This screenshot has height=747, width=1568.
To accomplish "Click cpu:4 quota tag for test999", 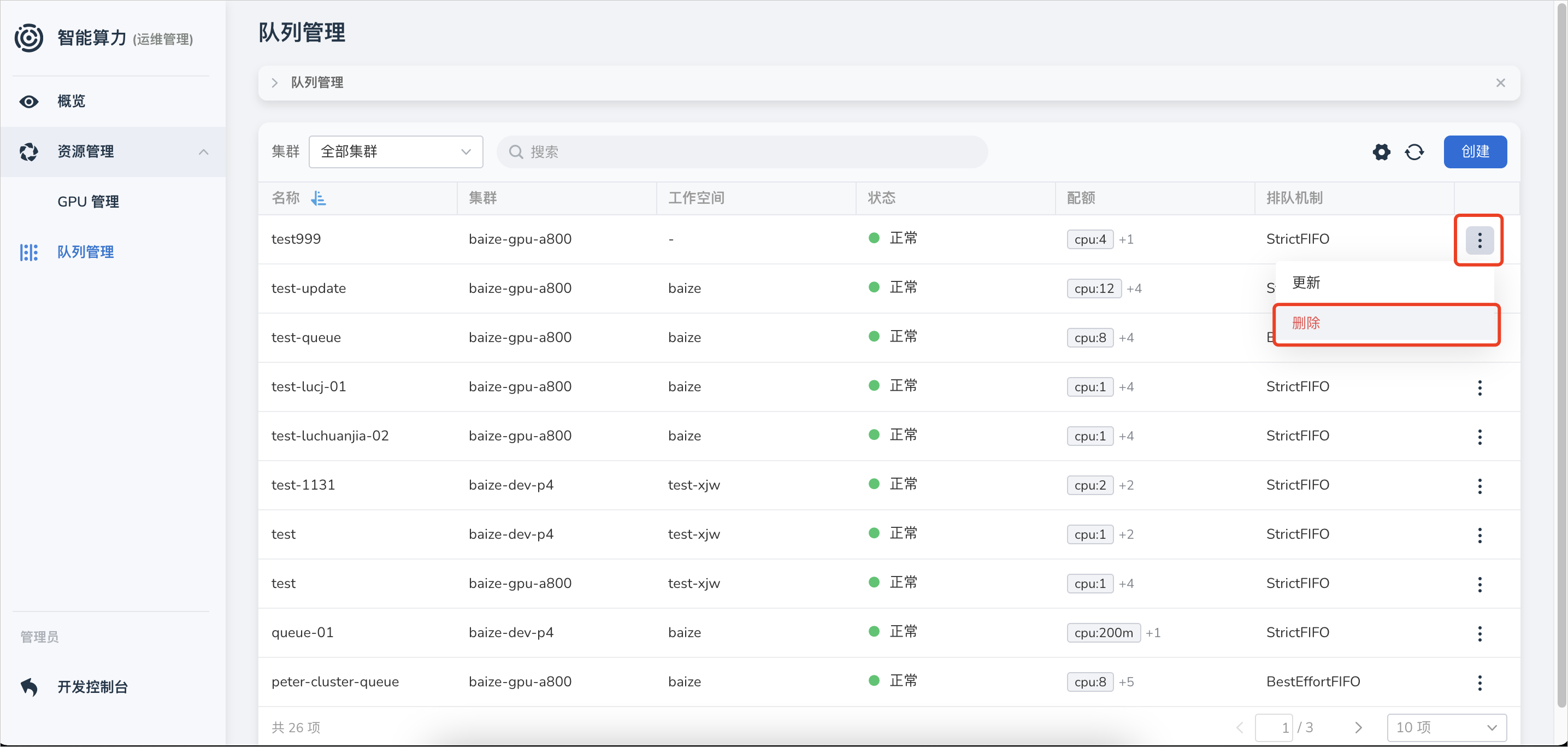I will pos(1089,239).
